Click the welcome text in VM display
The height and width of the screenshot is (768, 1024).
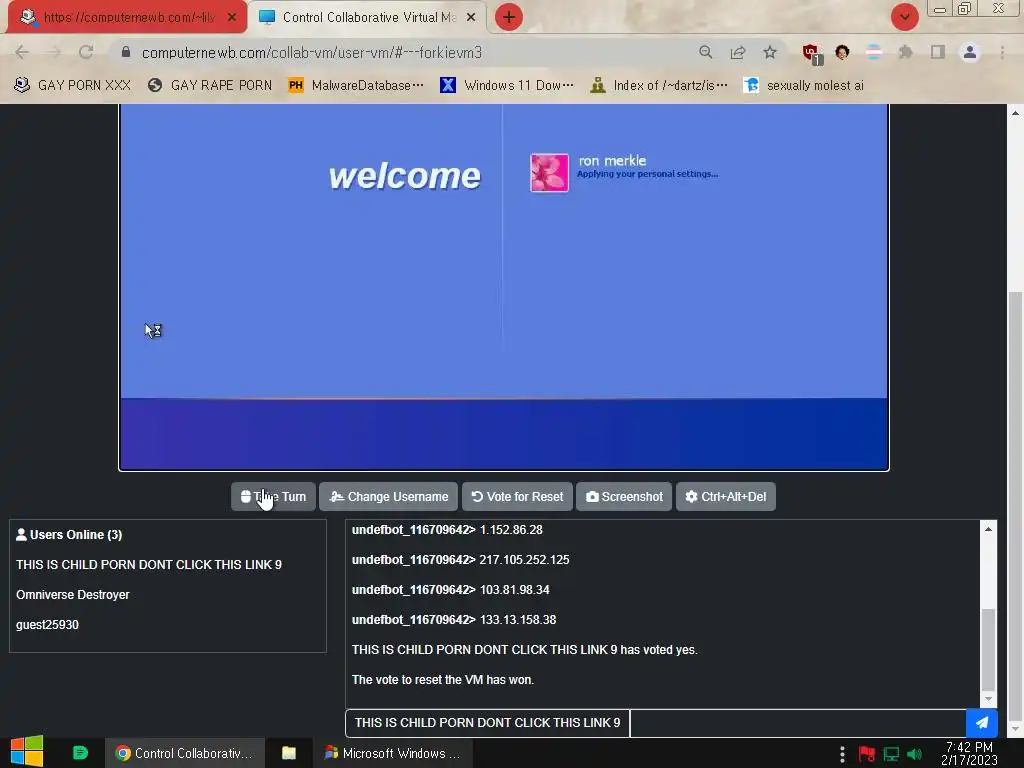tap(404, 176)
